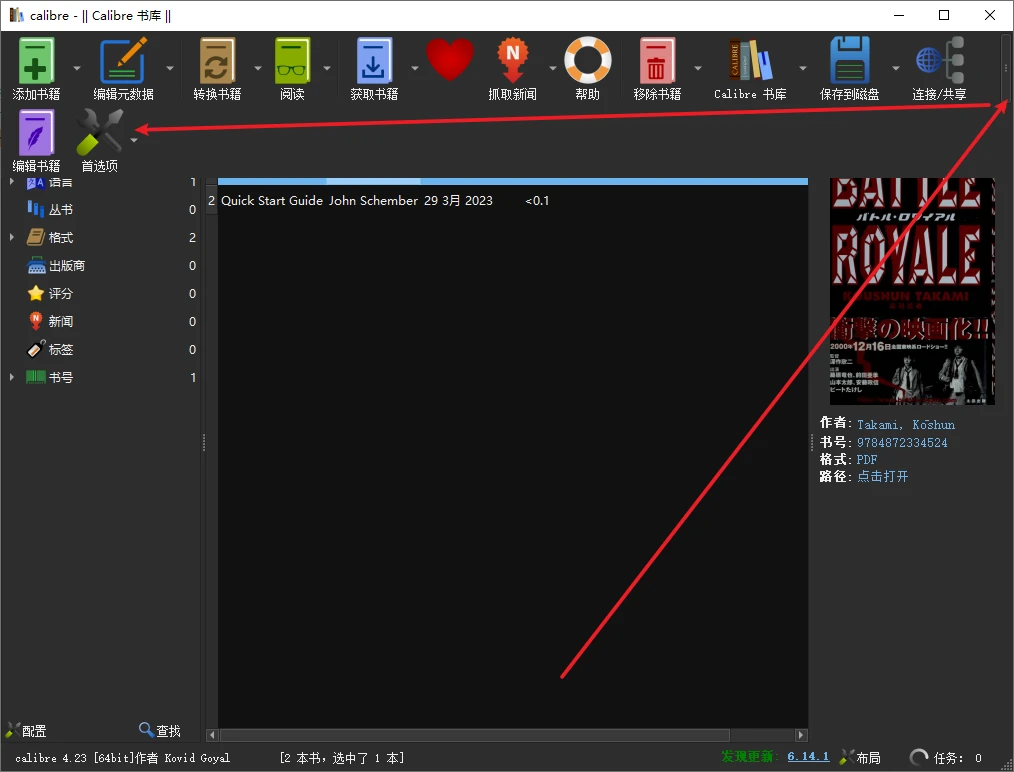The image size is (1014, 772).
Task: Open dropdown arrow next to 添加书籍
Action: point(77,68)
